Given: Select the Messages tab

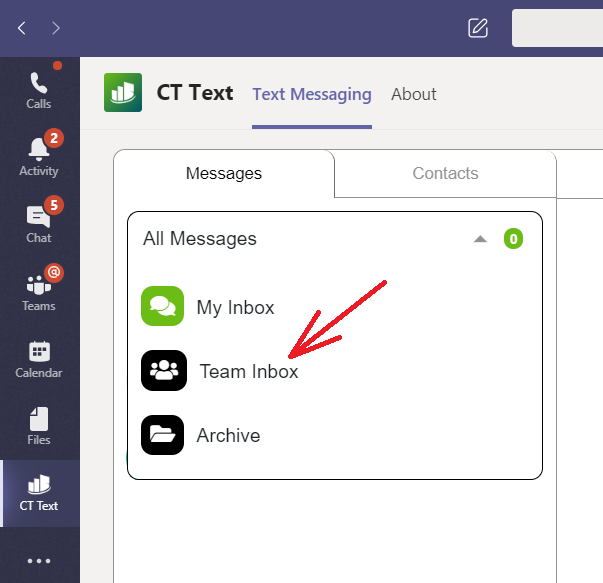Looking at the screenshot, I should coord(224,173).
